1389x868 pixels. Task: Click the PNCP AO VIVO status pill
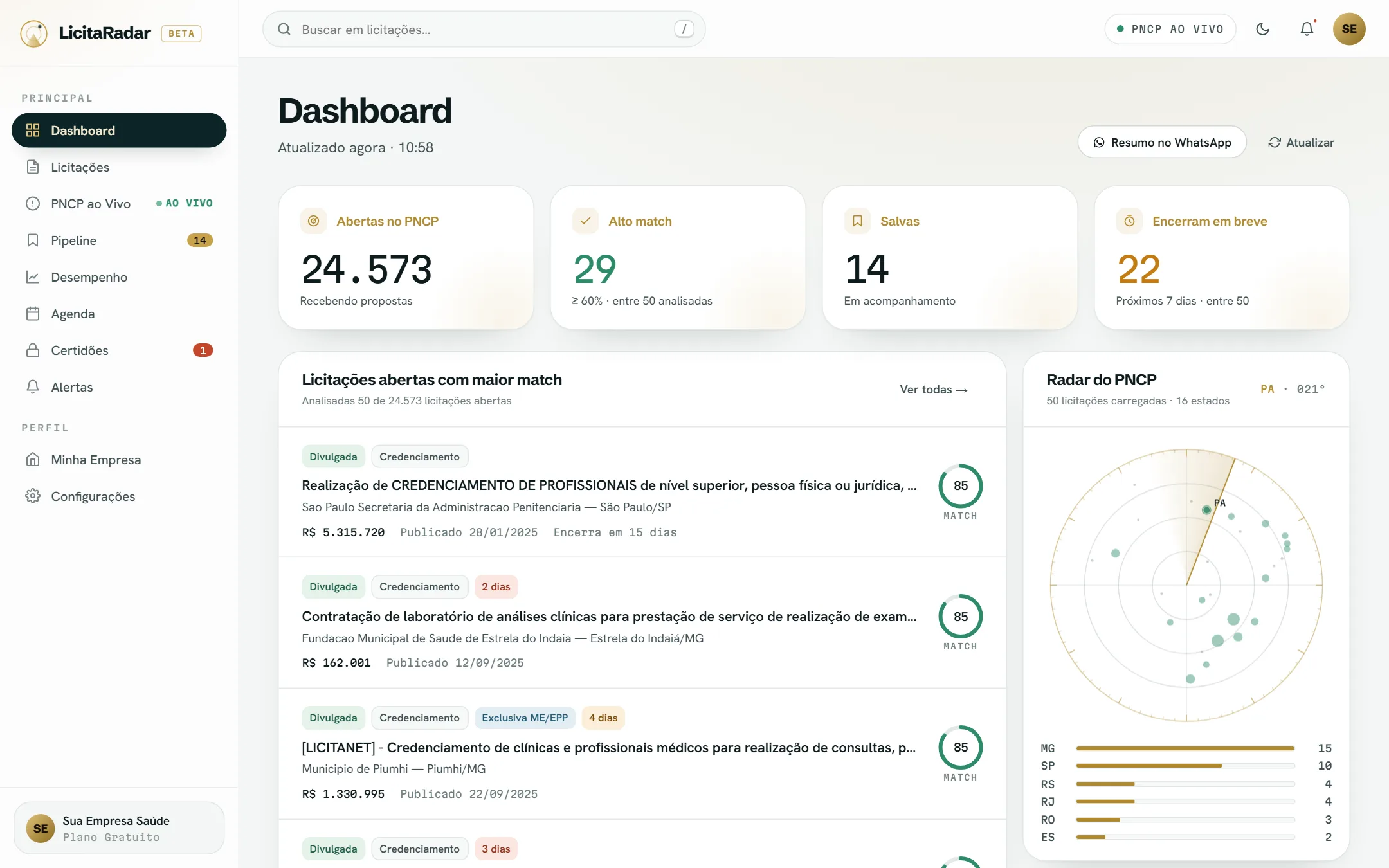pyautogui.click(x=1170, y=29)
